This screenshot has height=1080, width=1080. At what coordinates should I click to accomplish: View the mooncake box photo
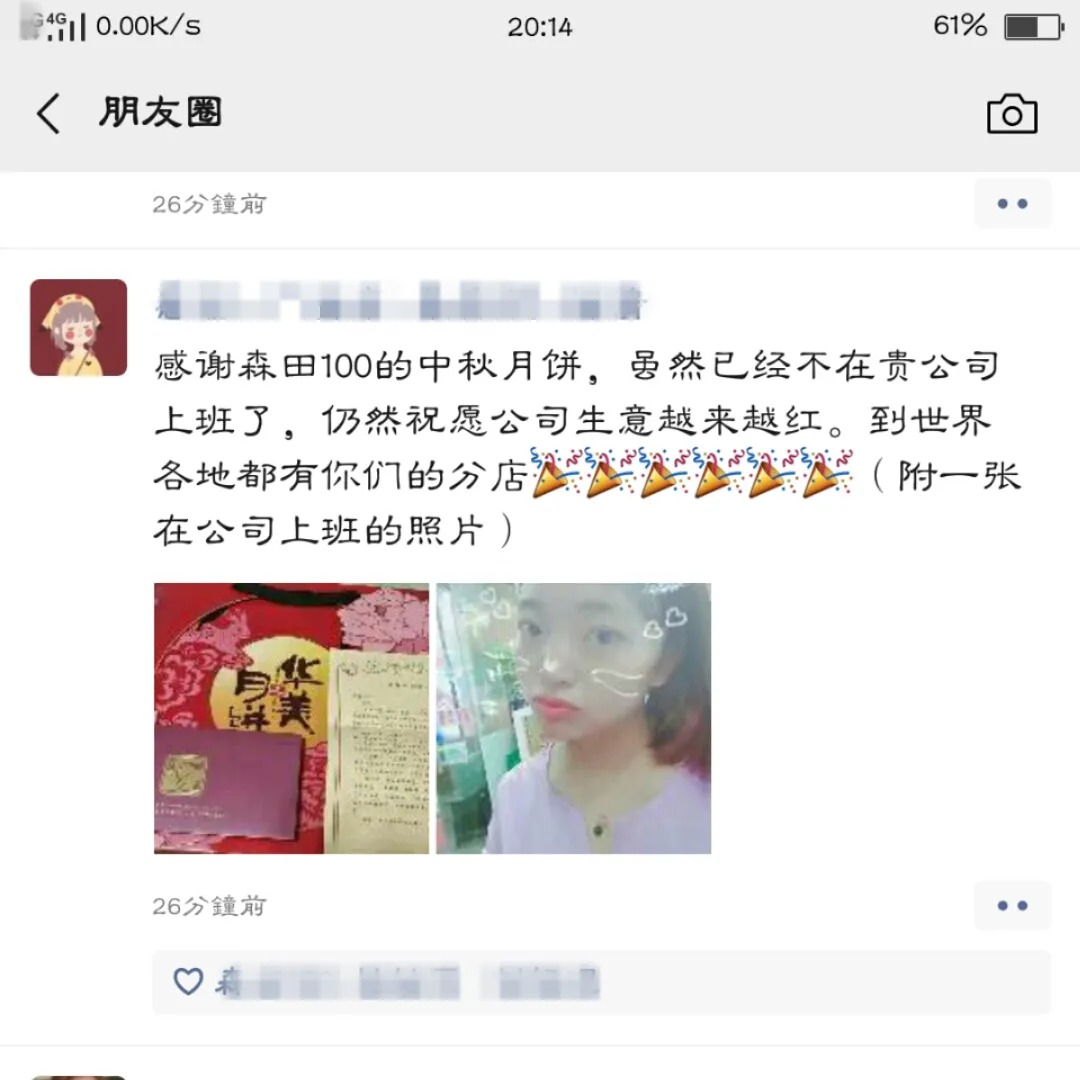coord(291,718)
